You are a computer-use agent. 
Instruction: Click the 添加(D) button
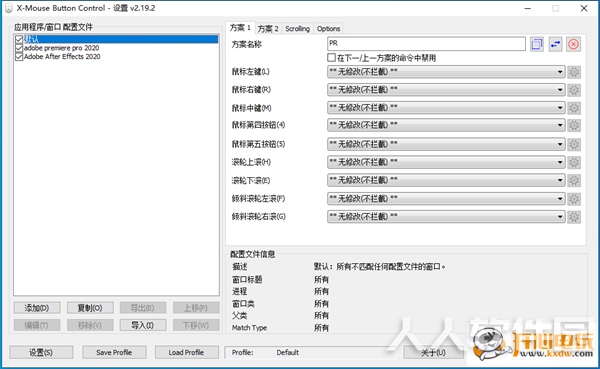(37, 308)
